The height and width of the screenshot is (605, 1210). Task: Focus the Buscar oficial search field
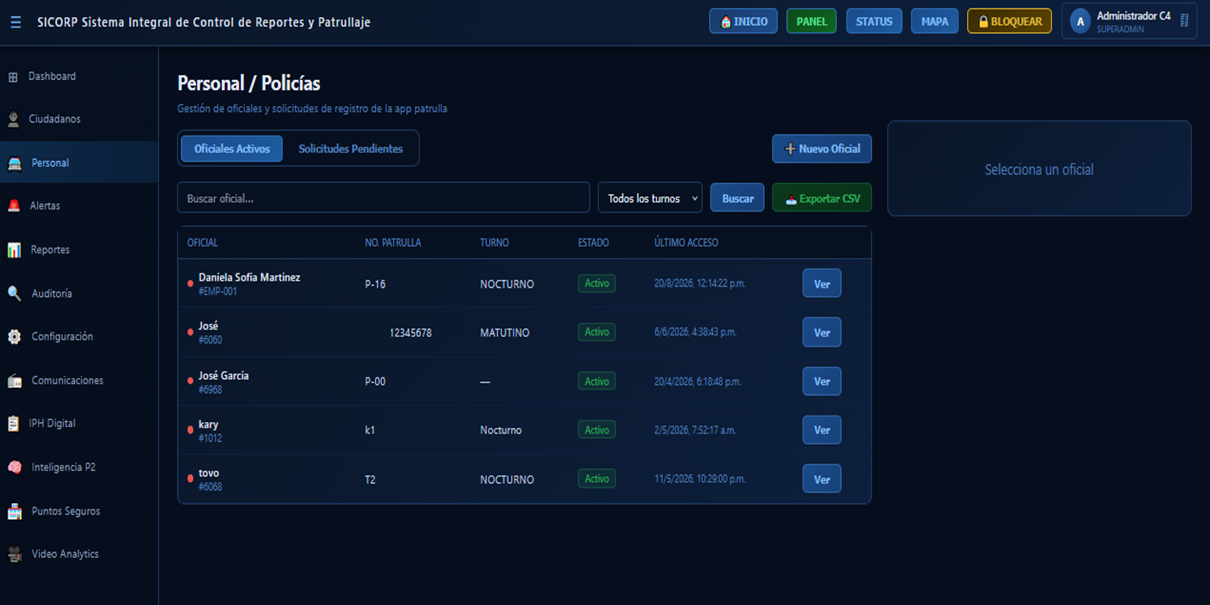pyautogui.click(x=384, y=198)
